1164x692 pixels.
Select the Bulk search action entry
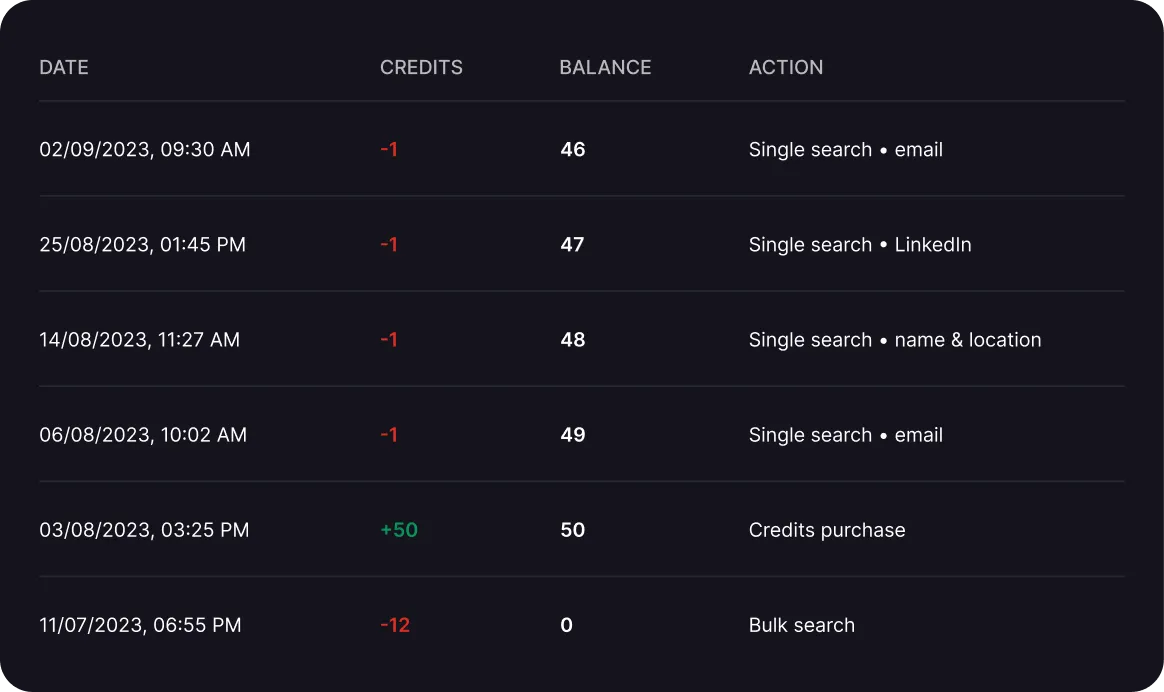[802, 625]
